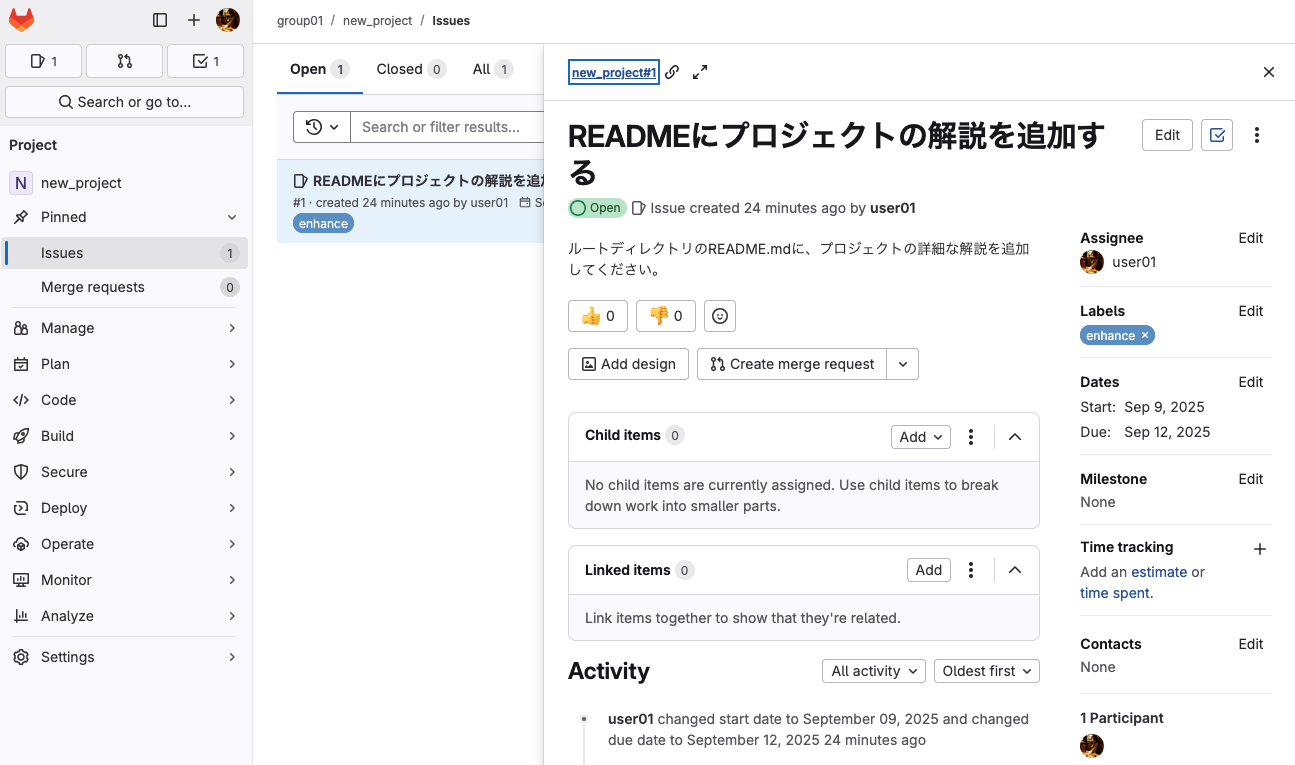The height and width of the screenshot is (765, 1295).
Task: Click the GitLab fox logo
Action: click(21, 20)
